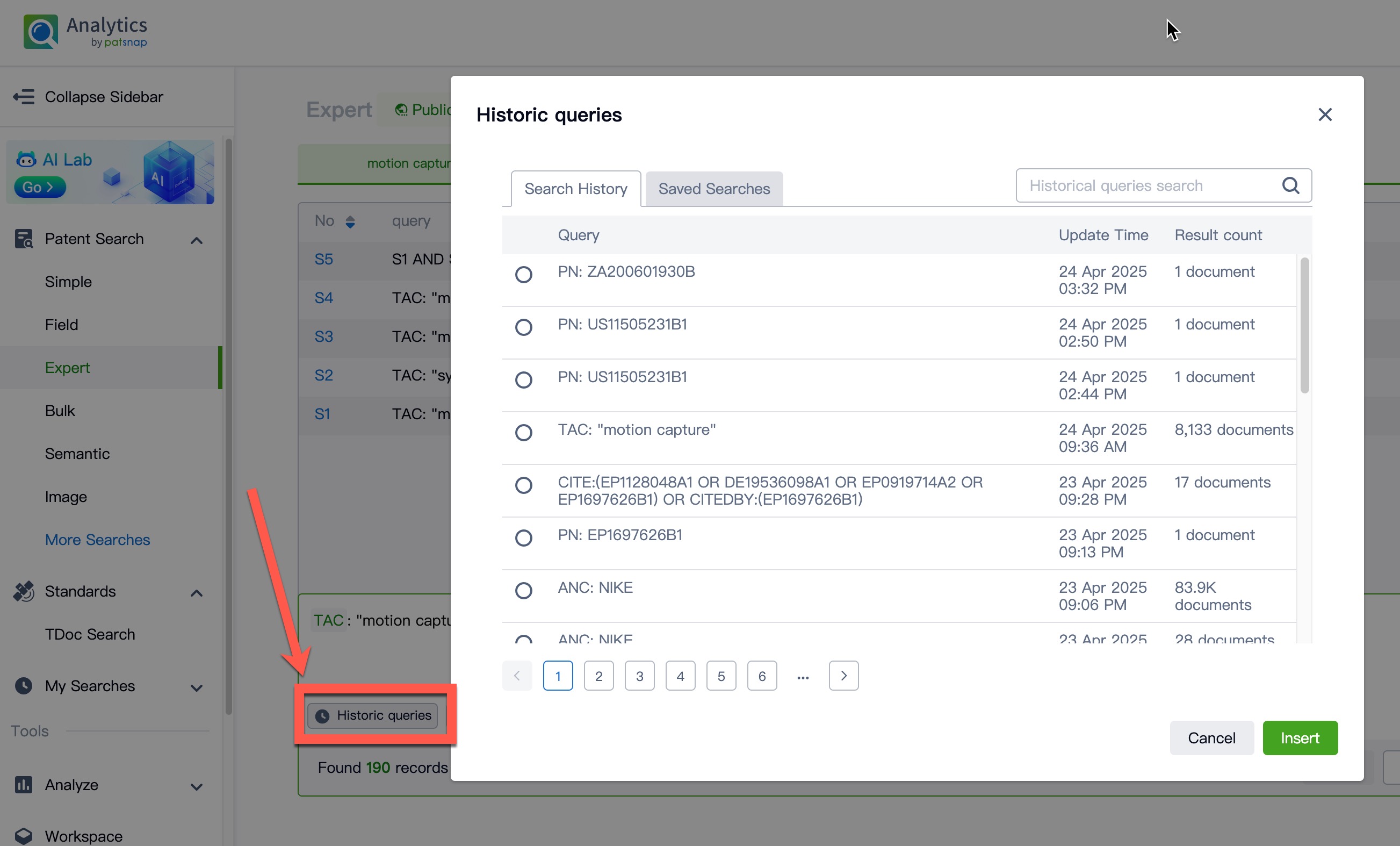The width and height of the screenshot is (1400, 846).
Task: Expand the My Searches section chevron
Action: 197,688
